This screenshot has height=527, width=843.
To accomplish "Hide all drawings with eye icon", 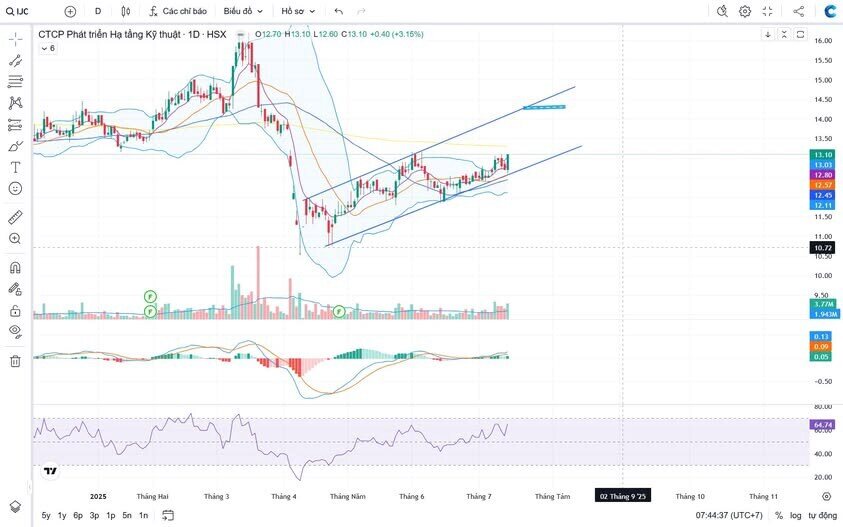I will click(x=15, y=331).
